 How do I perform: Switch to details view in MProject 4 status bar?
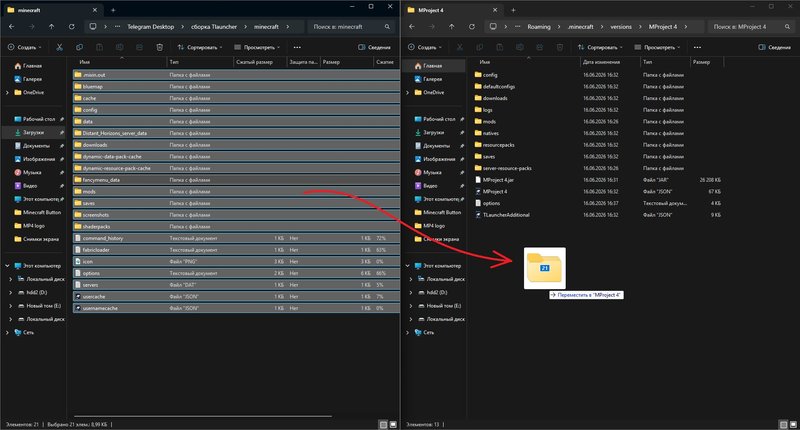(783, 424)
